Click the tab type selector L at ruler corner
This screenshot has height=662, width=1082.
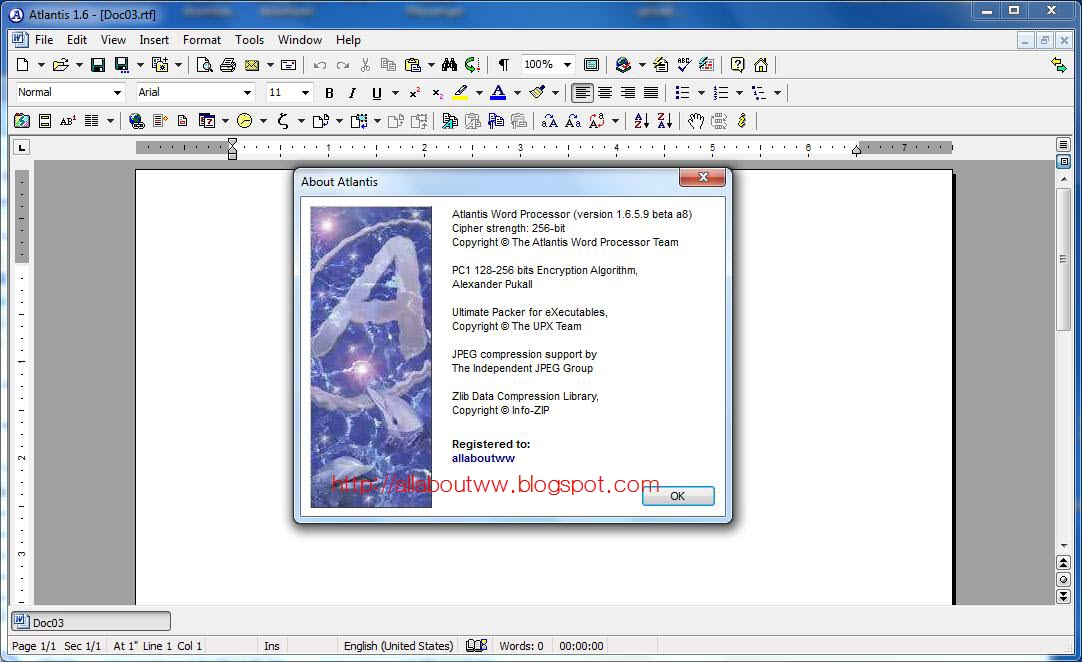click(x=22, y=147)
